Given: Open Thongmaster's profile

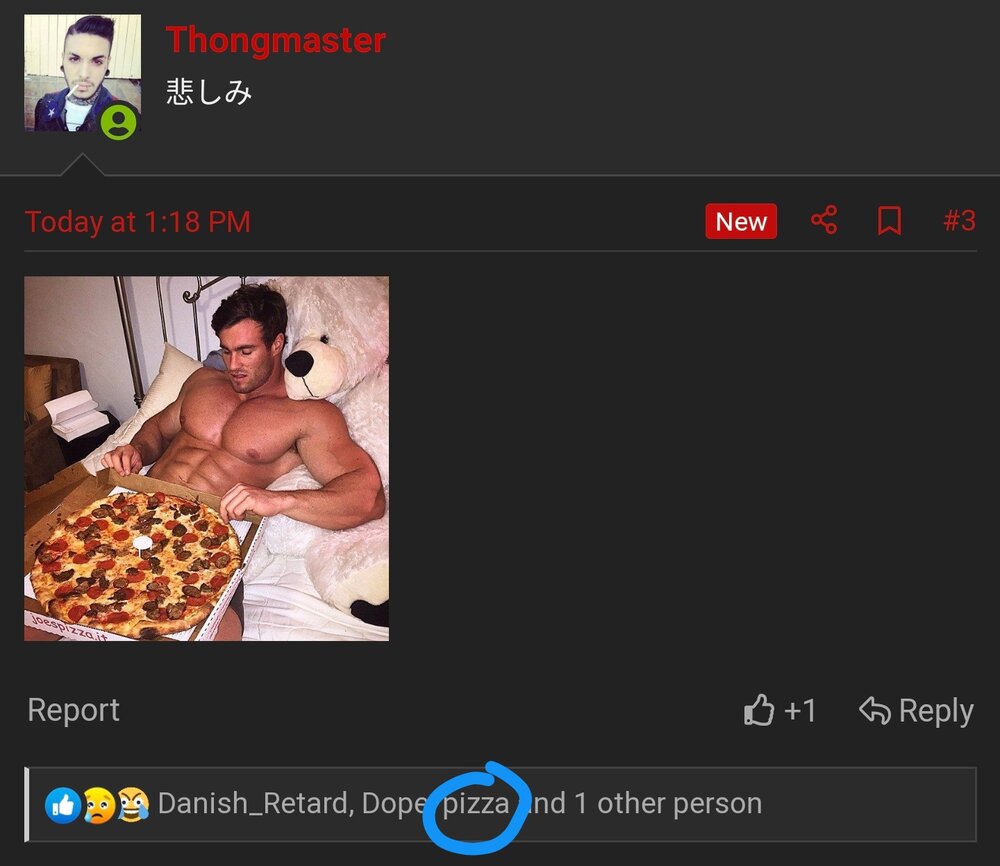Looking at the screenshot, I should pos(275,40).
